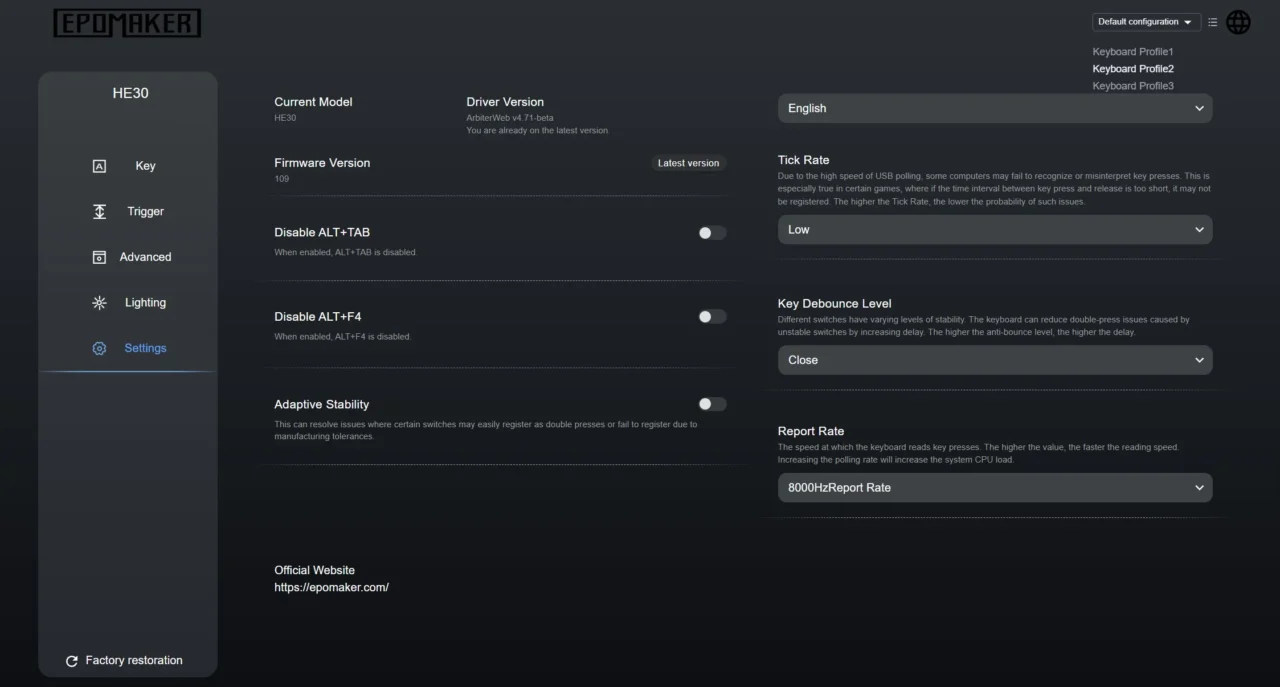The width and height of the screenshot is (1280, 687).
Task: Click the Tick Rate heading
Action: pyautogui.click(x=803, y=160)
